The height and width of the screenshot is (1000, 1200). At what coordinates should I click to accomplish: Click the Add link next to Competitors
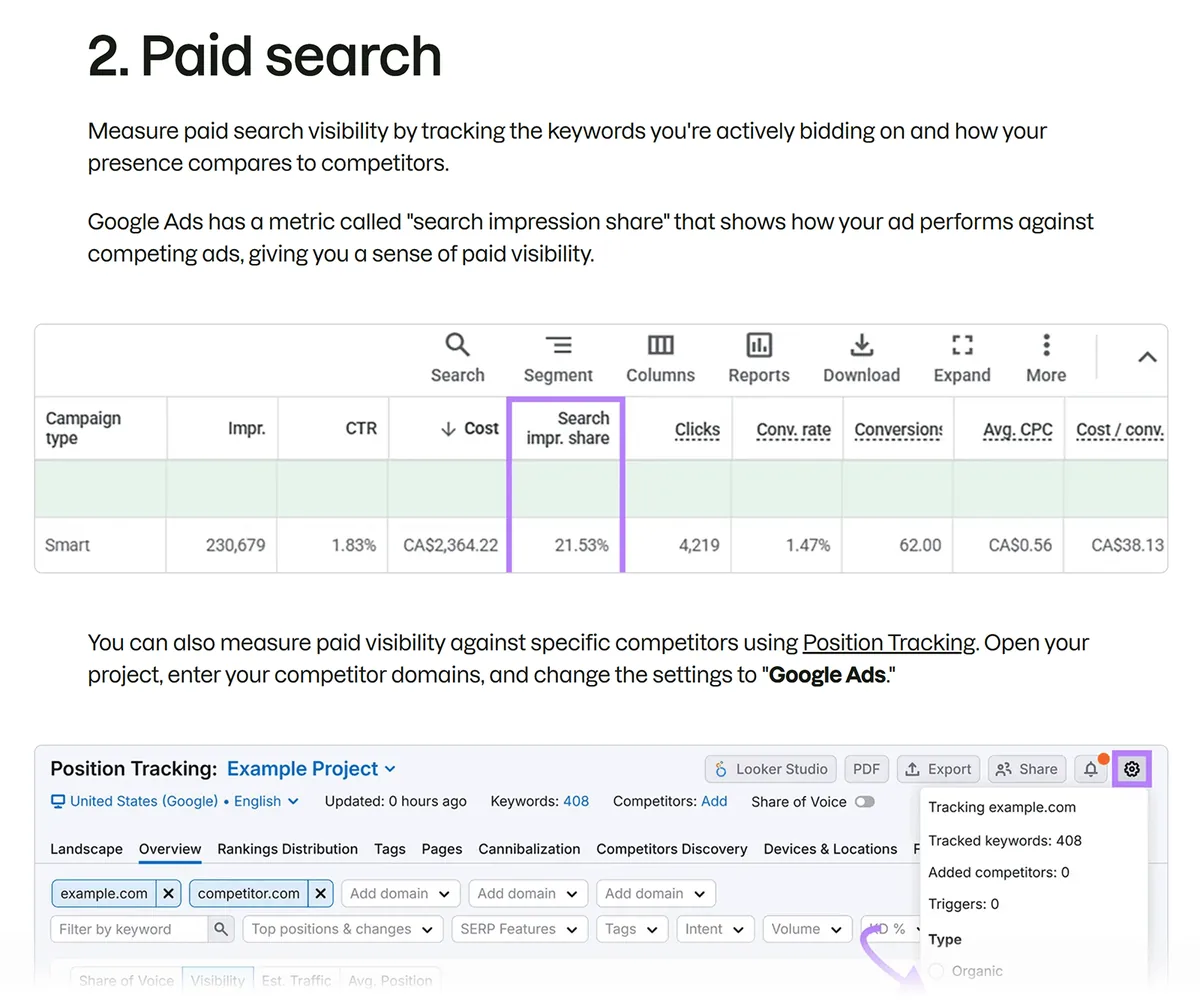tap(714, 801)
